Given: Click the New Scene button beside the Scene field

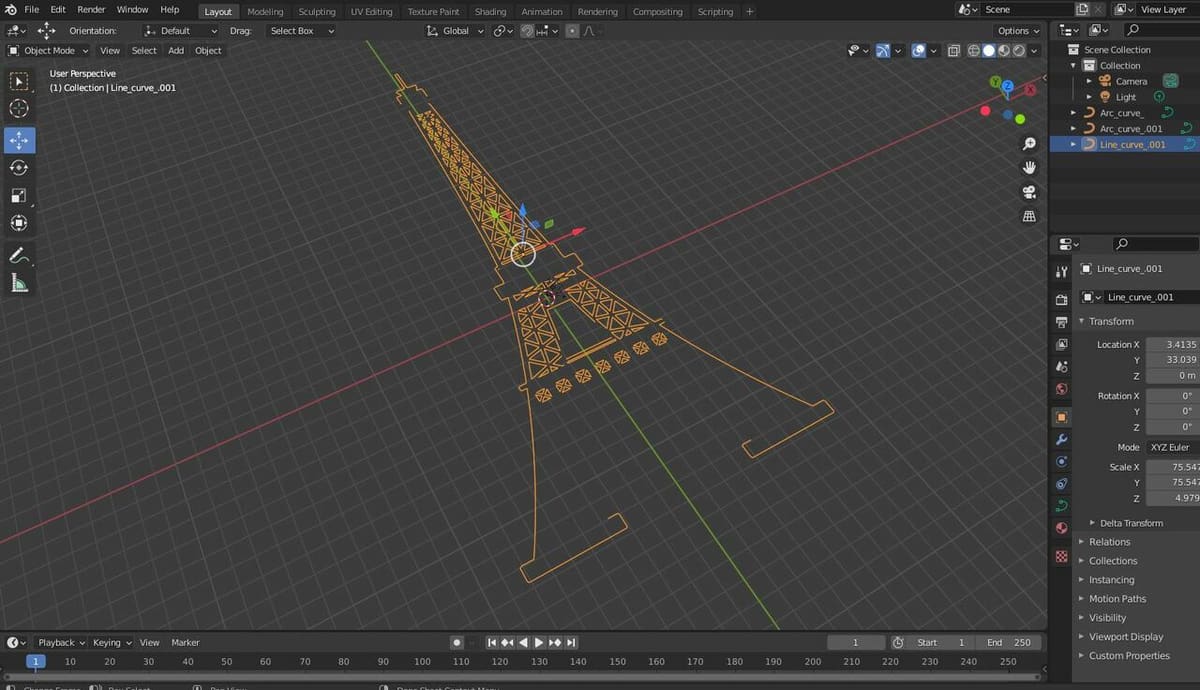Looking at the screenshot, I should [x=1083, y=9].
